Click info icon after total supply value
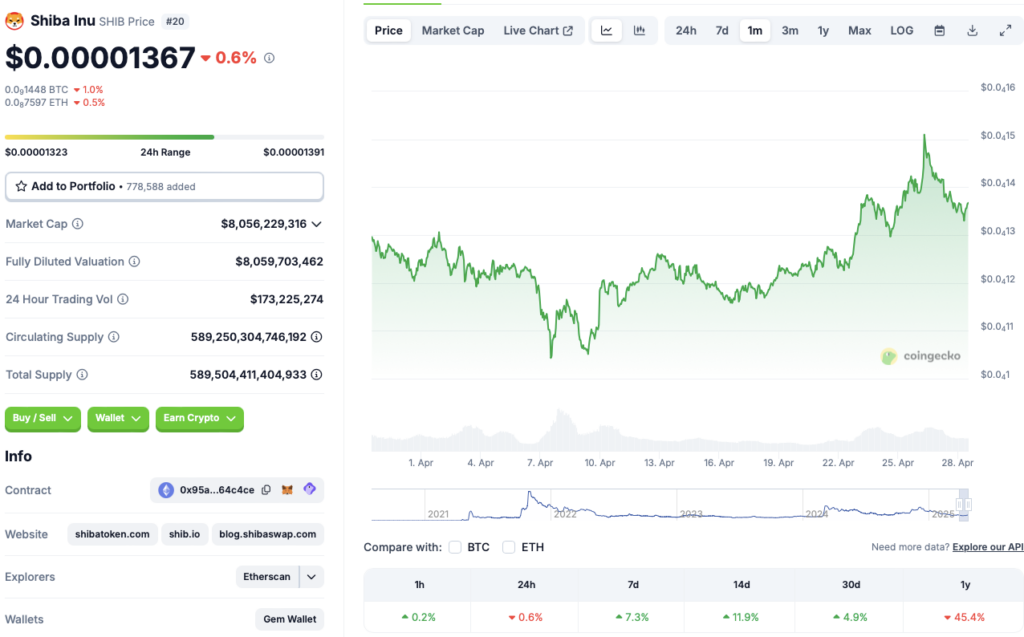The height and width of the screenshot is (637, 1024). coord(317,375)
